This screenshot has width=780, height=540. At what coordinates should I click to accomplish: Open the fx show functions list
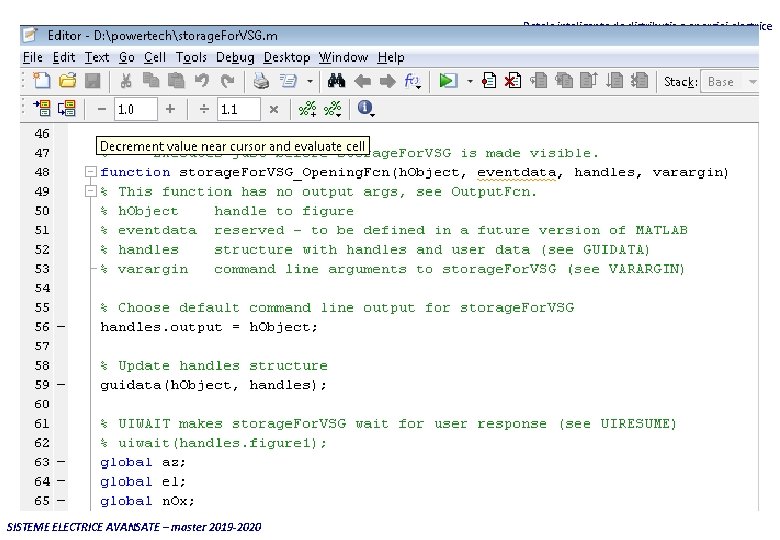tap(412, 81)
